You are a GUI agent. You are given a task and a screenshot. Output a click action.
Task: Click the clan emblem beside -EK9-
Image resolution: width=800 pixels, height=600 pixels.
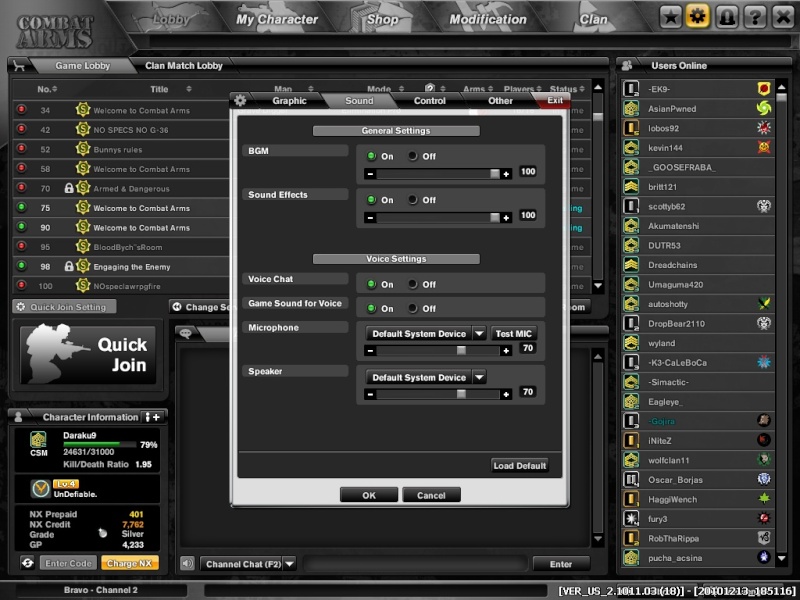click(x=764, y=89)
